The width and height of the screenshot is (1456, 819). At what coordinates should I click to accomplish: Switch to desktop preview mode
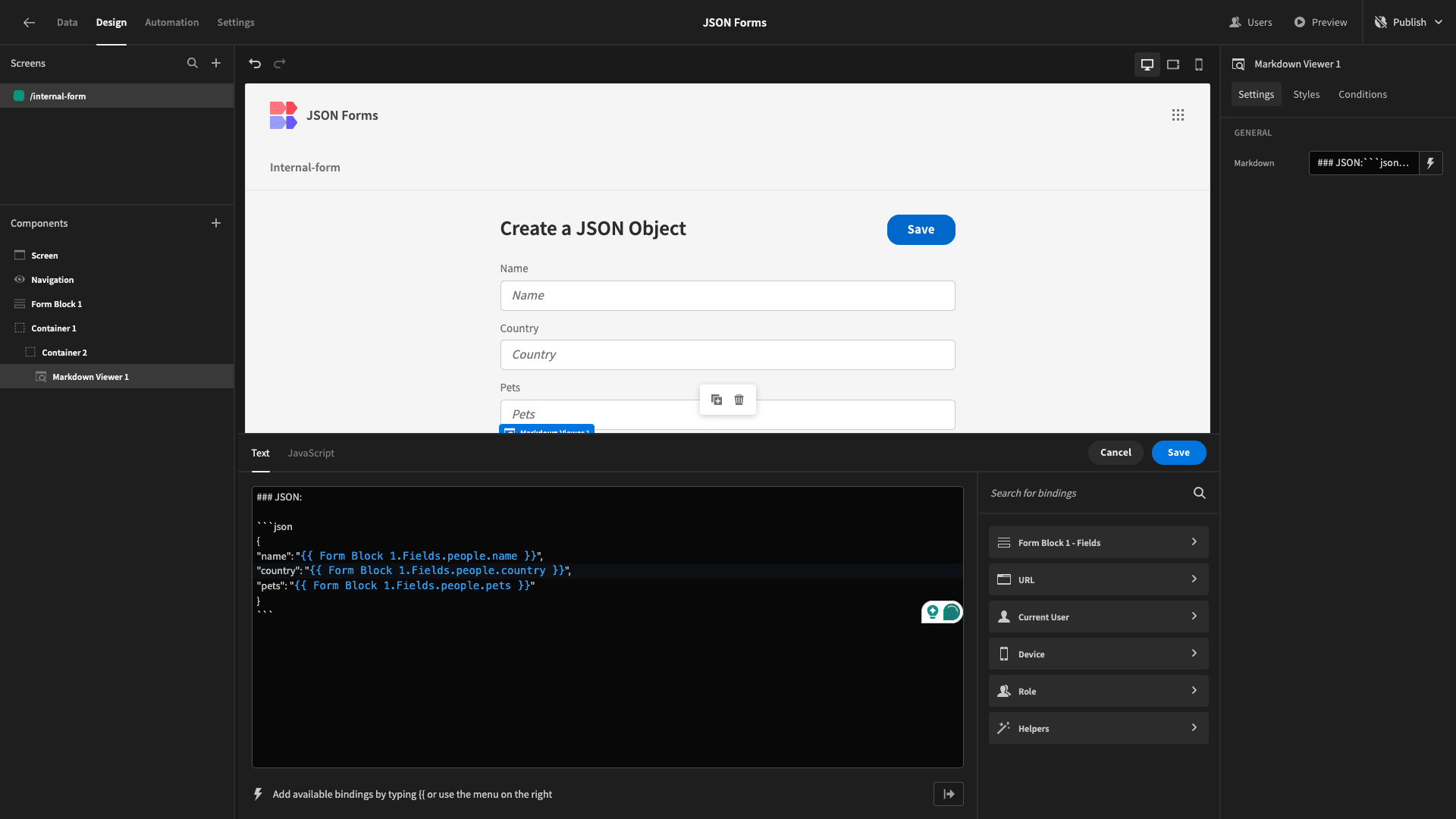tap(1147, 63)
